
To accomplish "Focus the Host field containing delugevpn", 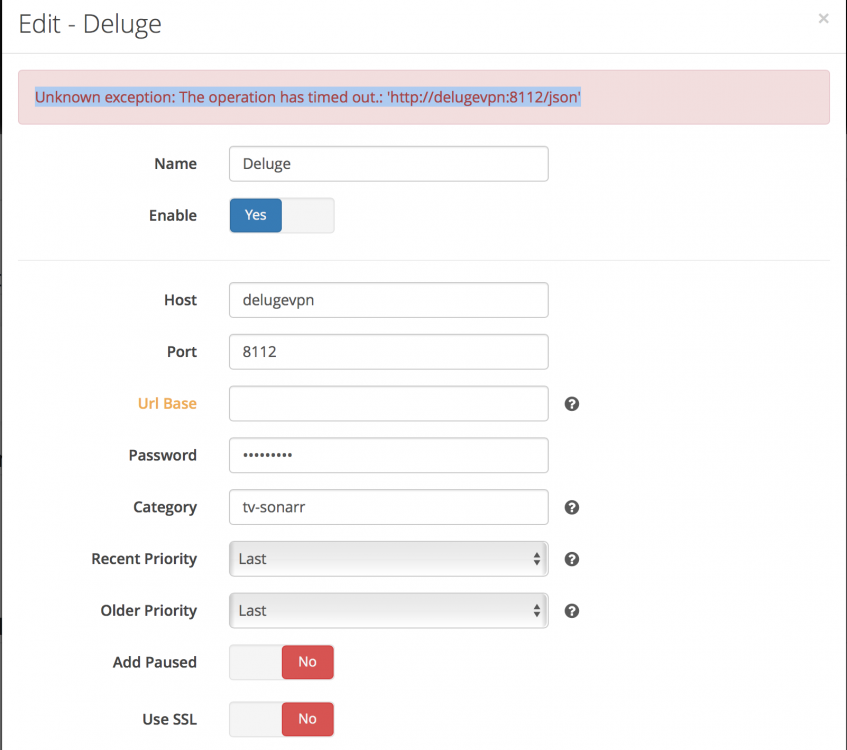I will [x=388, y=300].
